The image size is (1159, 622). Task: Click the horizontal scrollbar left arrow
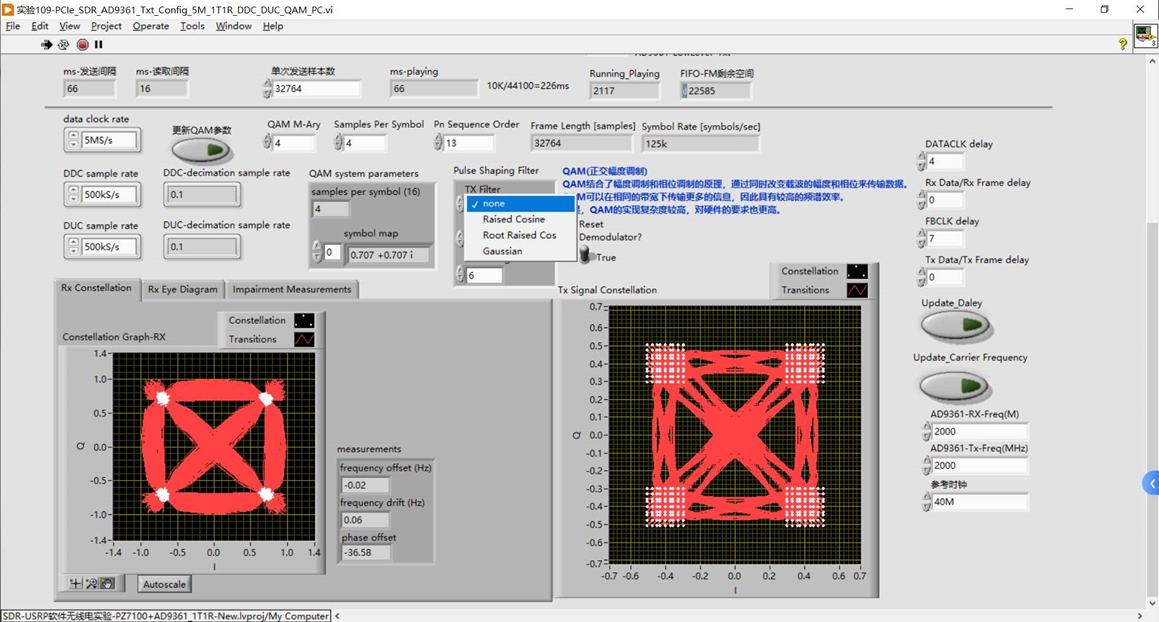[x=337, y=615]
